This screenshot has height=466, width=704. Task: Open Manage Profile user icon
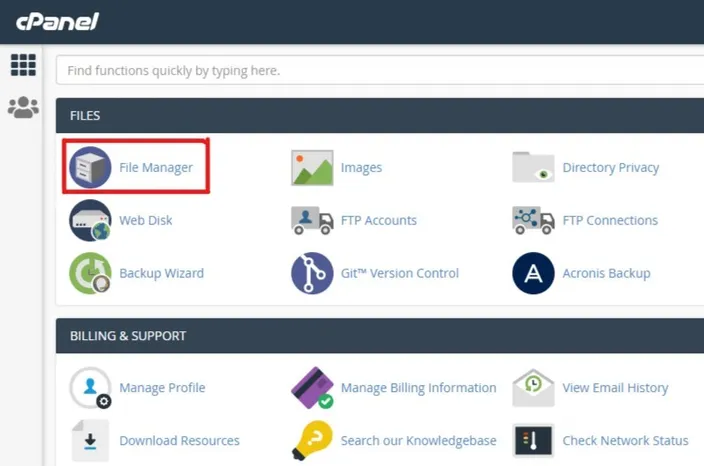90,387
